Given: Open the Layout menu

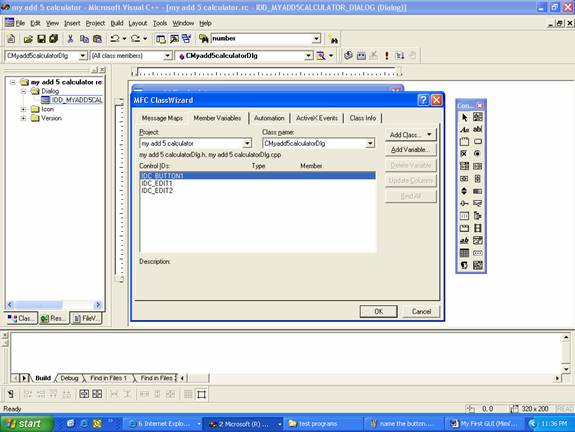Looking at the screenshot, I should click(x=138, y=23).
